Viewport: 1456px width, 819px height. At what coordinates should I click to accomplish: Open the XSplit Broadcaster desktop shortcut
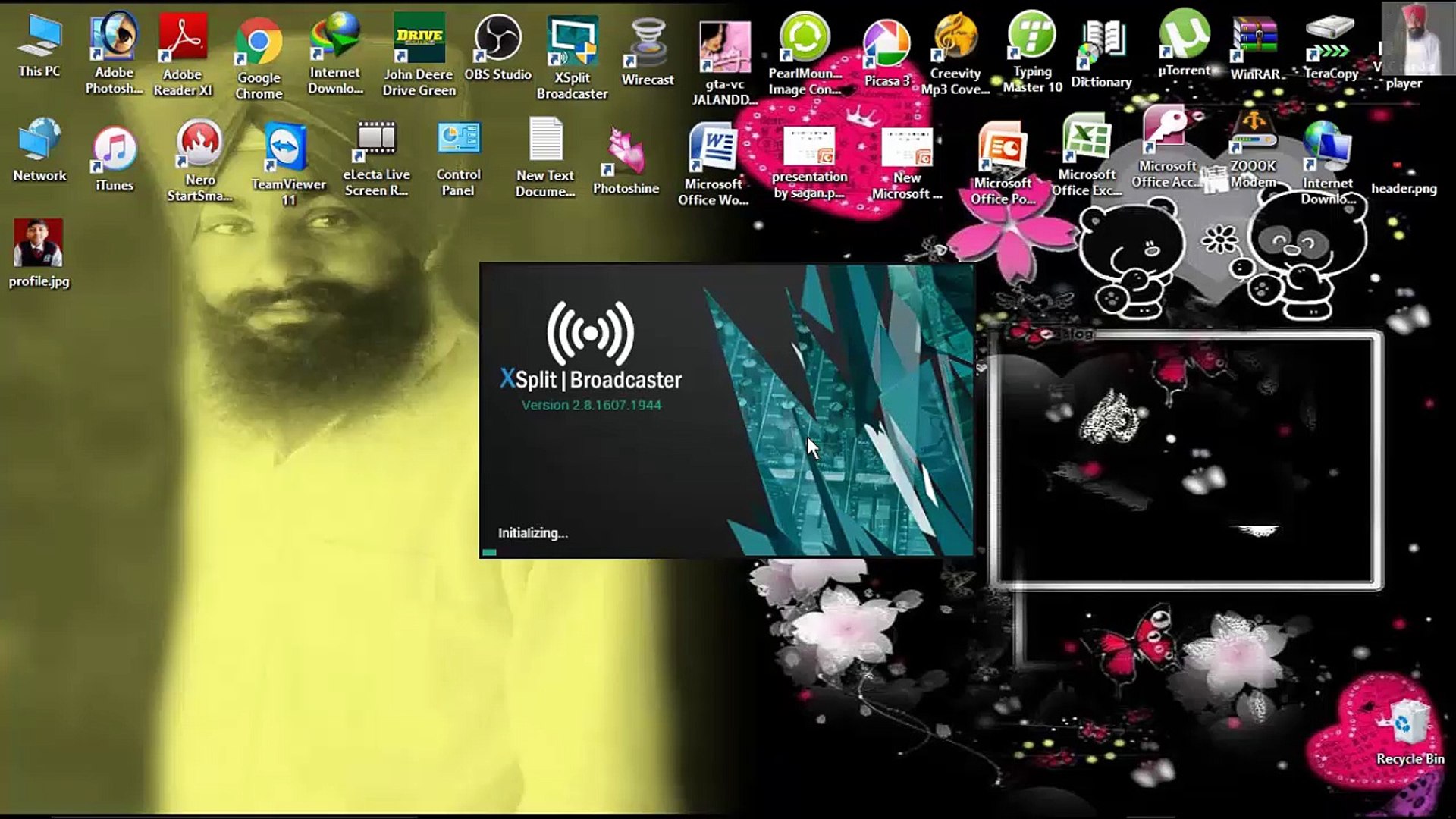pyautogui.click(x=573, y=57)
